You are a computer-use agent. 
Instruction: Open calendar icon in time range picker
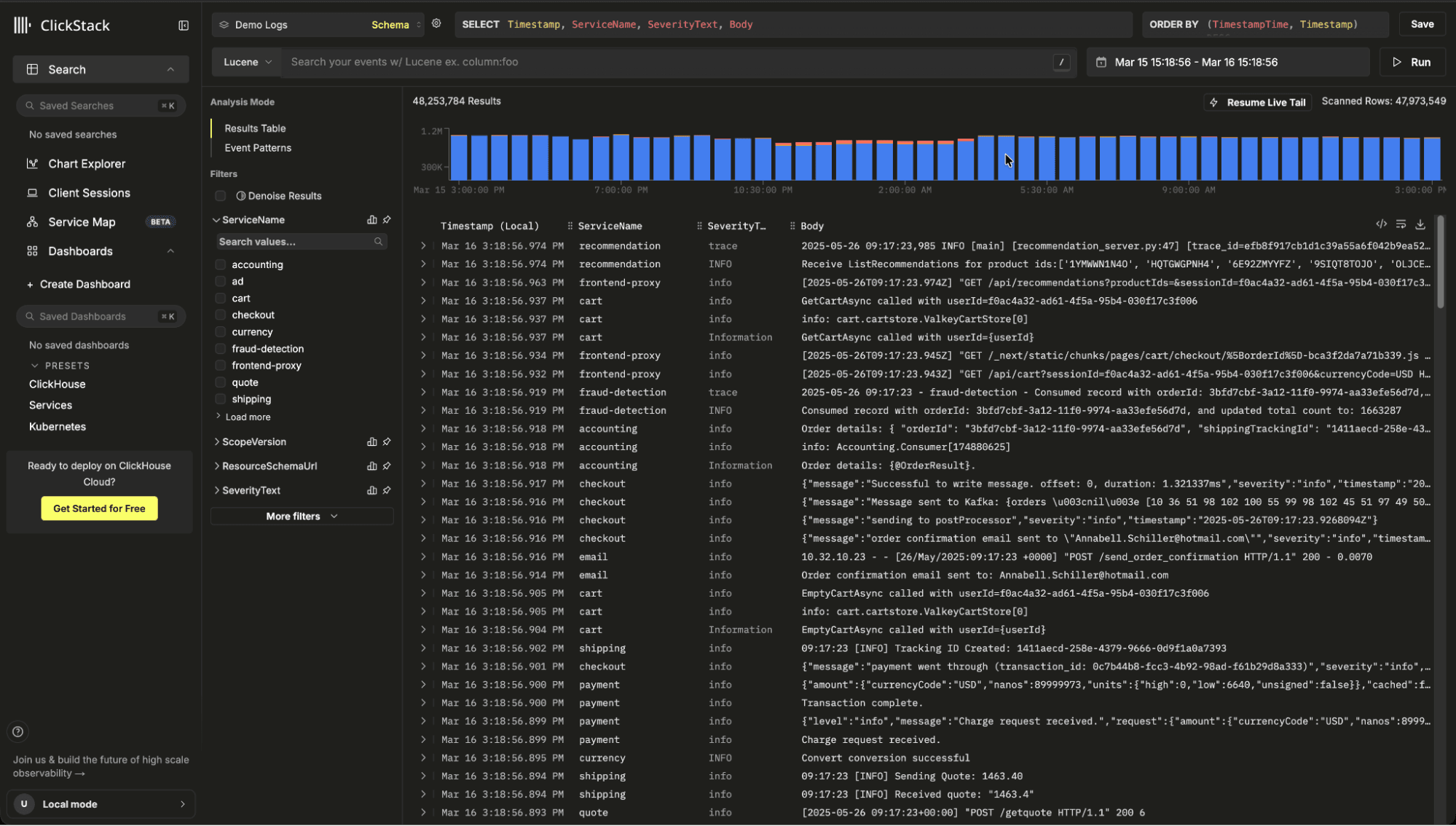click(x=1101, y=63)
